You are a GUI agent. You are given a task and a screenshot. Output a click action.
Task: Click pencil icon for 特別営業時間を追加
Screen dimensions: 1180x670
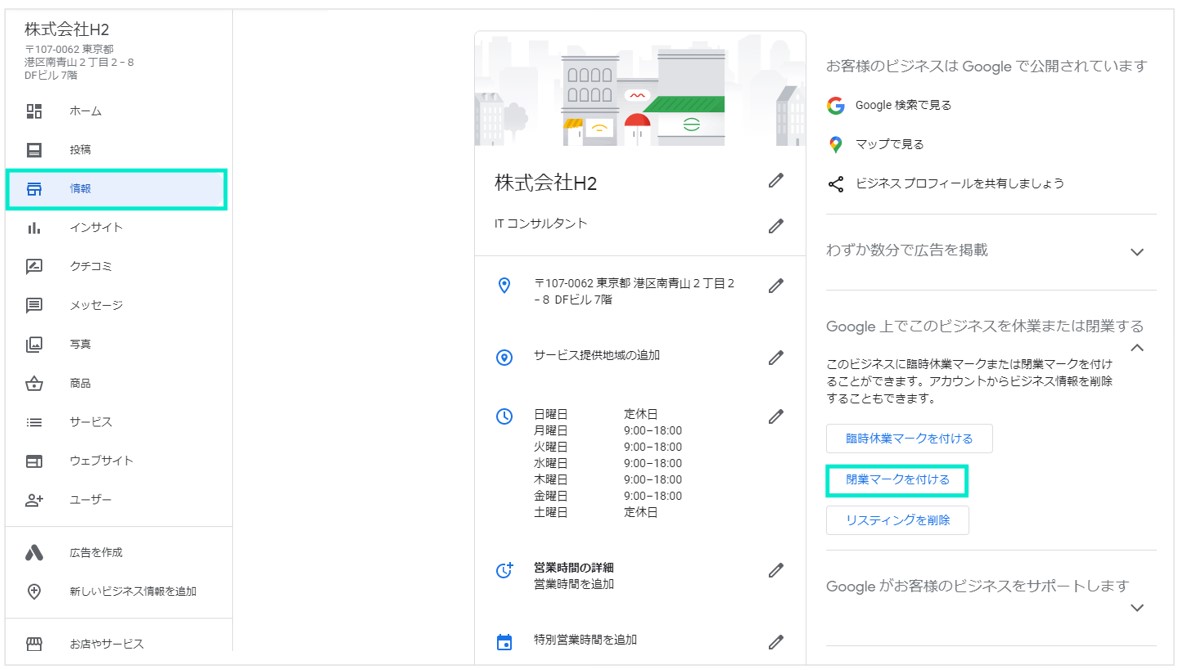[x=775, y=641]
